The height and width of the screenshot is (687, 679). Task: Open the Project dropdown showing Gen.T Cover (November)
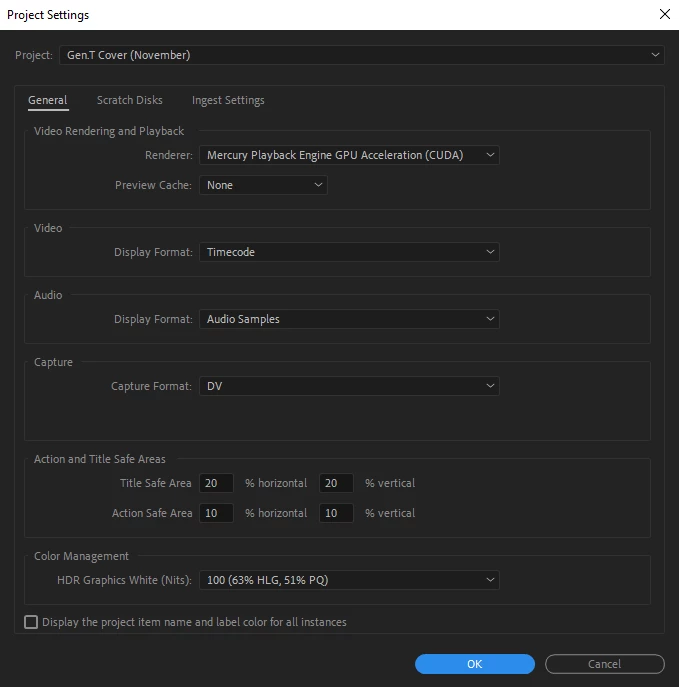pyautogui.click(x=361, y=55)
